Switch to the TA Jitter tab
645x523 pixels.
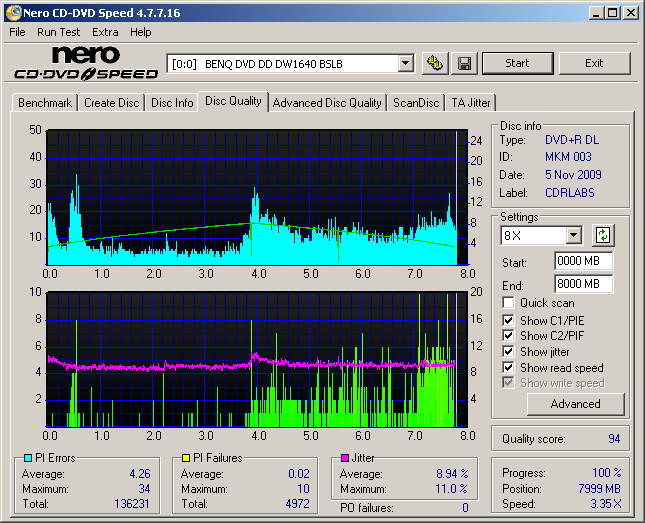click(470, 103)
